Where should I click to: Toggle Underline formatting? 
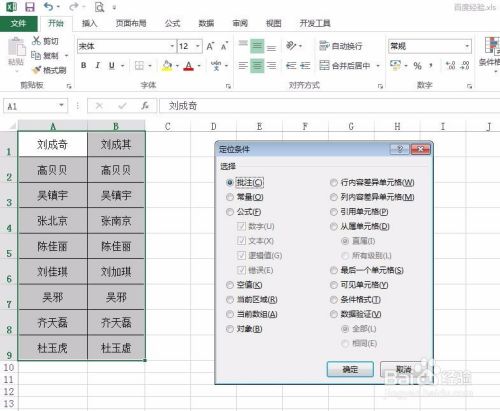point(112,66)
